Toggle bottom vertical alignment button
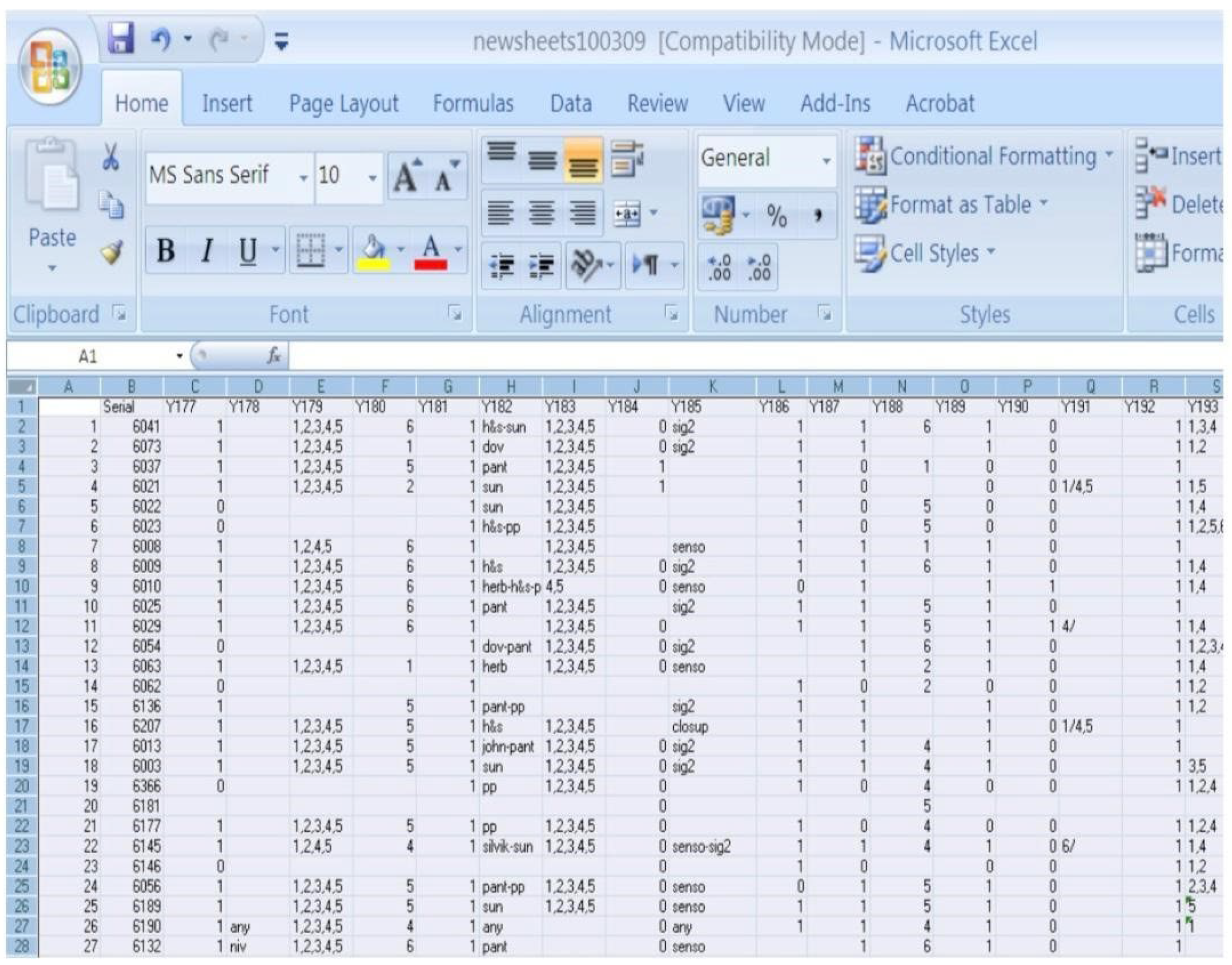This screenshot has width=1232, height=965. [x=583, y=161]
